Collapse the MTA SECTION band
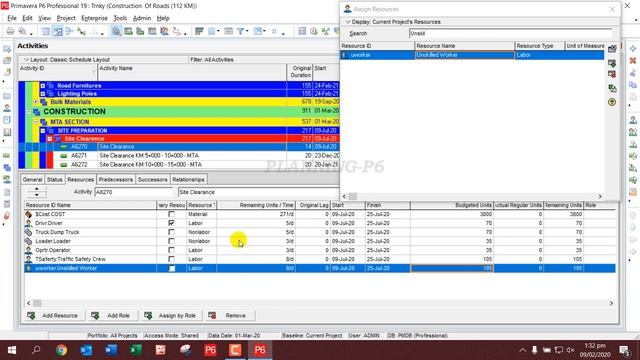640x360 pixels. [x=36, y=122]
